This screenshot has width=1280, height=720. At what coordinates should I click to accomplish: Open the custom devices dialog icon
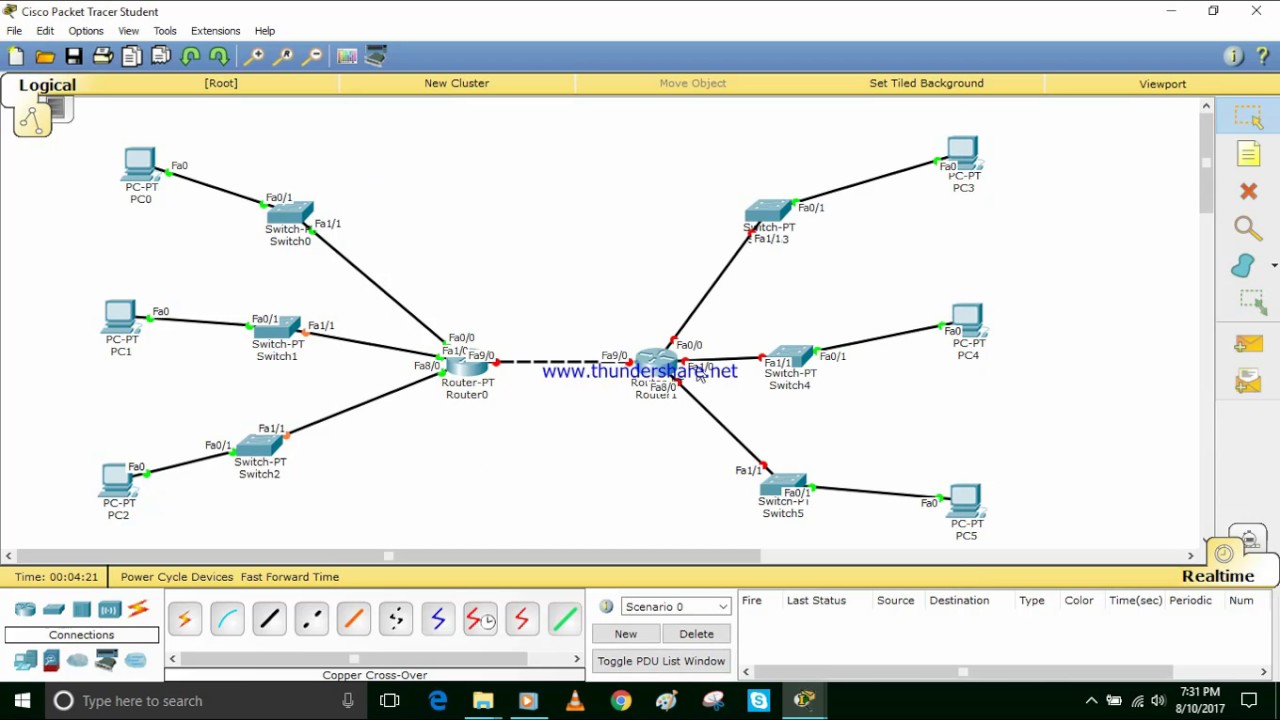point(376,57)
